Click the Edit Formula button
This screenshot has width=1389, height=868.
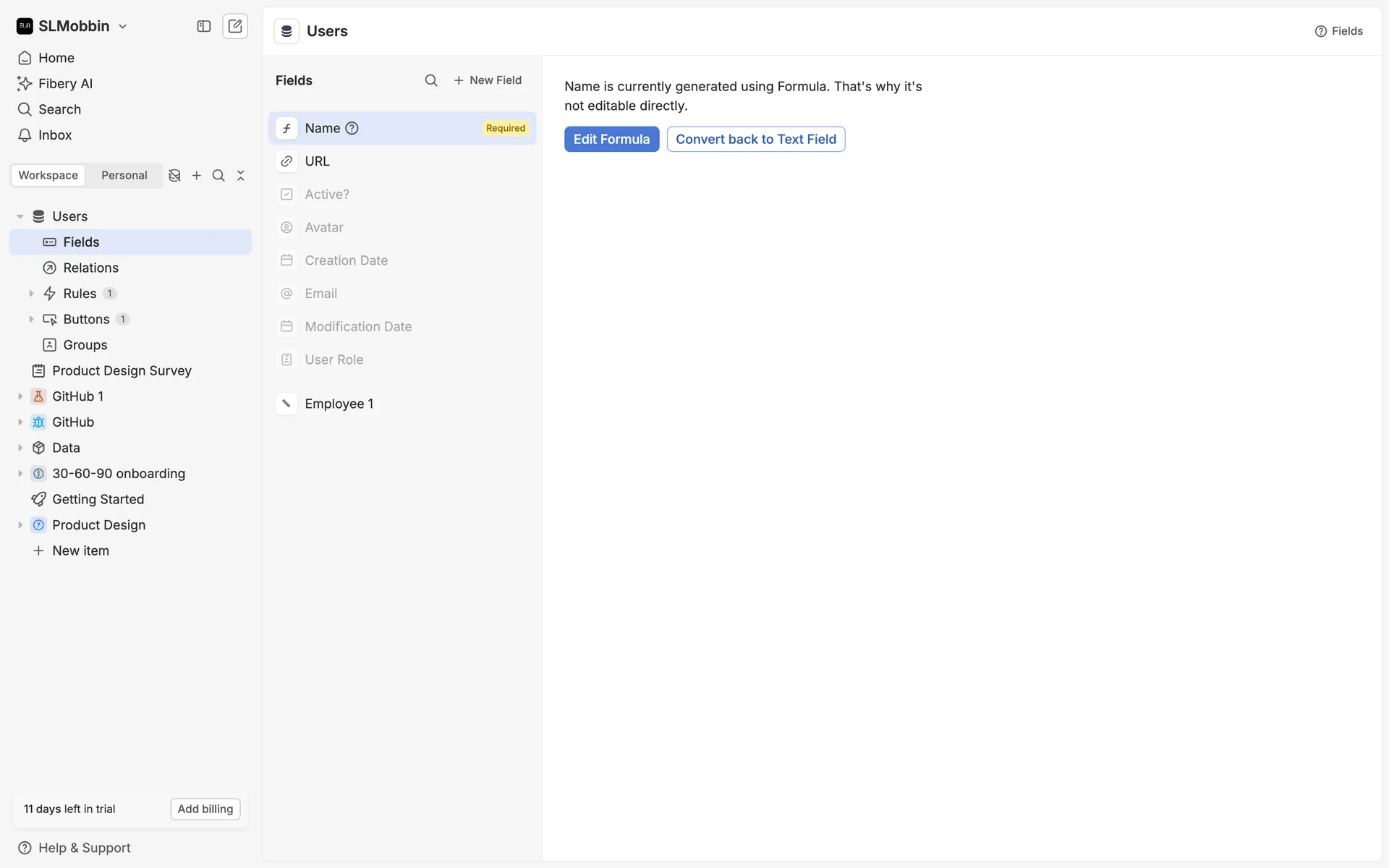coord(611,139)
